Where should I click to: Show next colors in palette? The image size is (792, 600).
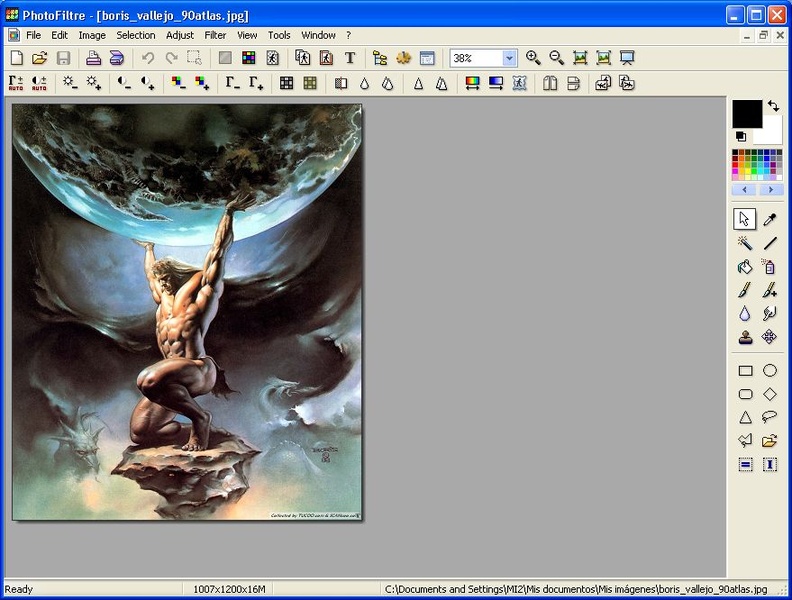click(770, 189)
